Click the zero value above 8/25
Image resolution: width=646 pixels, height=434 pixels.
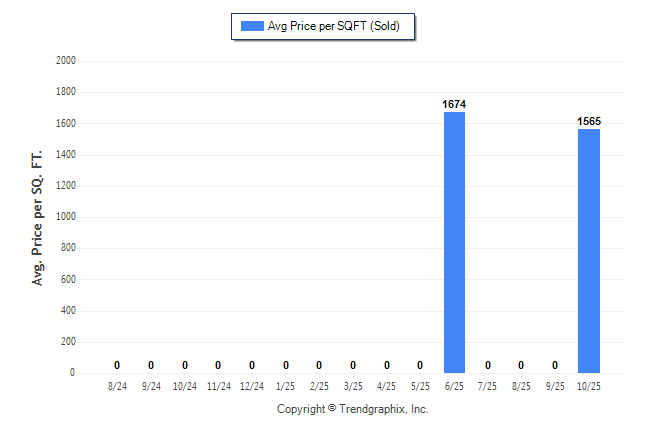[522, 365]
